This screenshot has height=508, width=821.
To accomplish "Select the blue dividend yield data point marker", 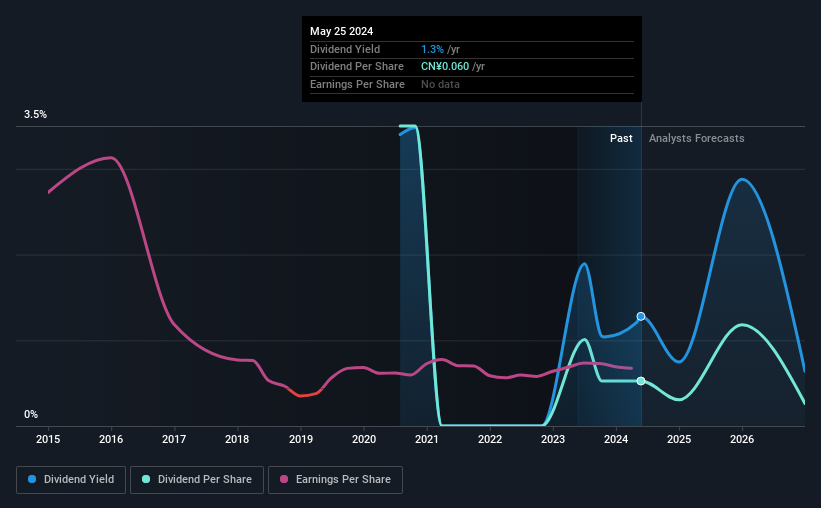I will [641, 316].
